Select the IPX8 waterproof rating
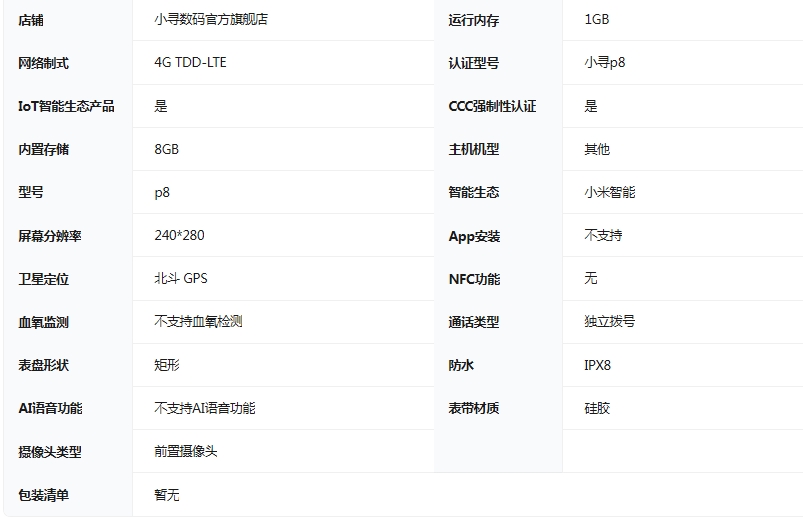Screen dimensions: 803x519 [597, 365]
